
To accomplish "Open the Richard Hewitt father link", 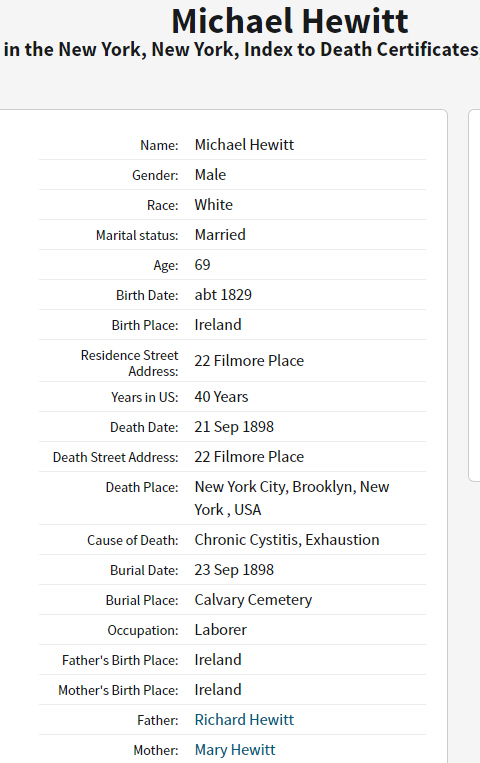I will tap(244, 720).
